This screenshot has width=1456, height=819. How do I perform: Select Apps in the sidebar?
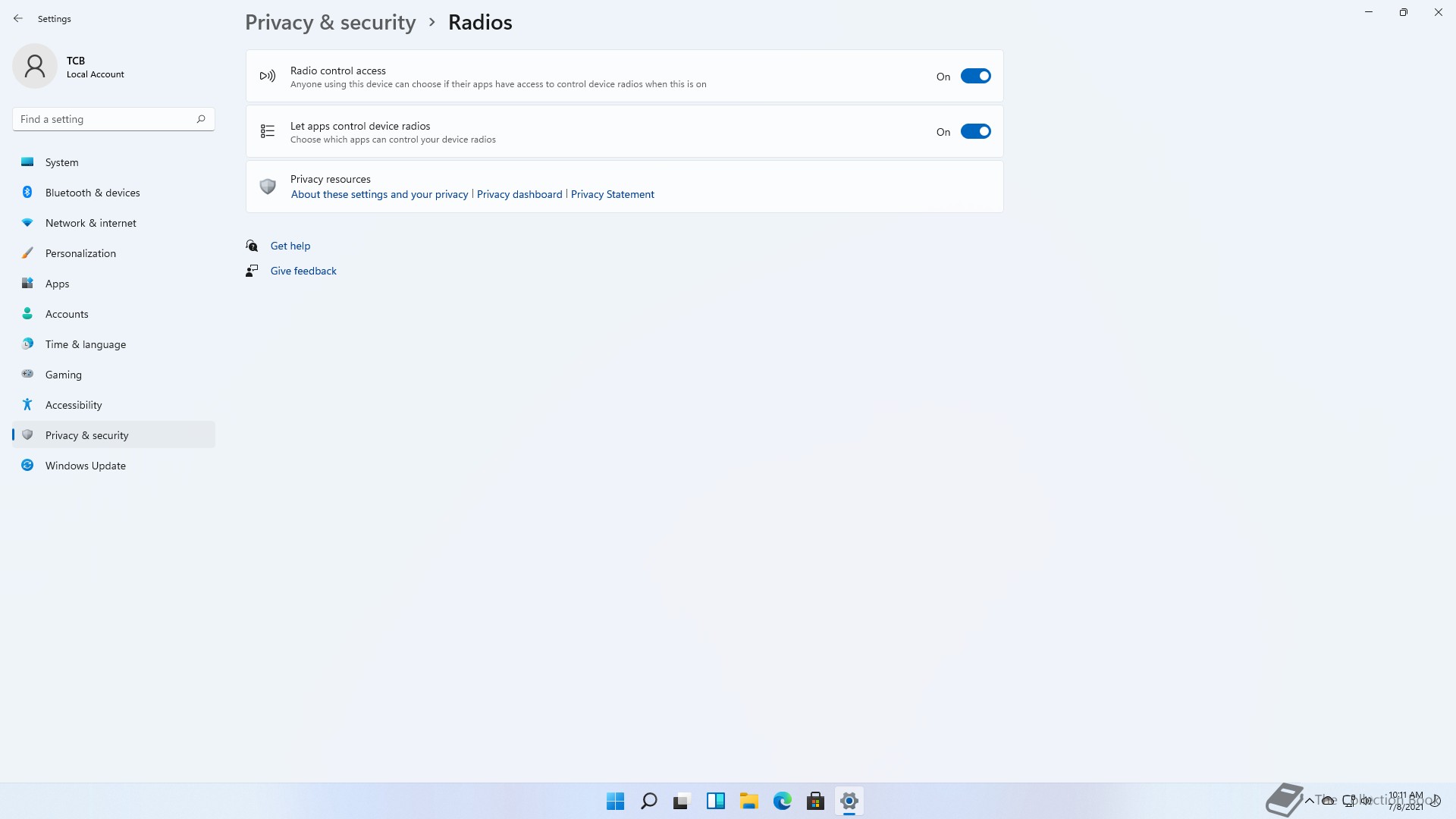click(114, 283)
